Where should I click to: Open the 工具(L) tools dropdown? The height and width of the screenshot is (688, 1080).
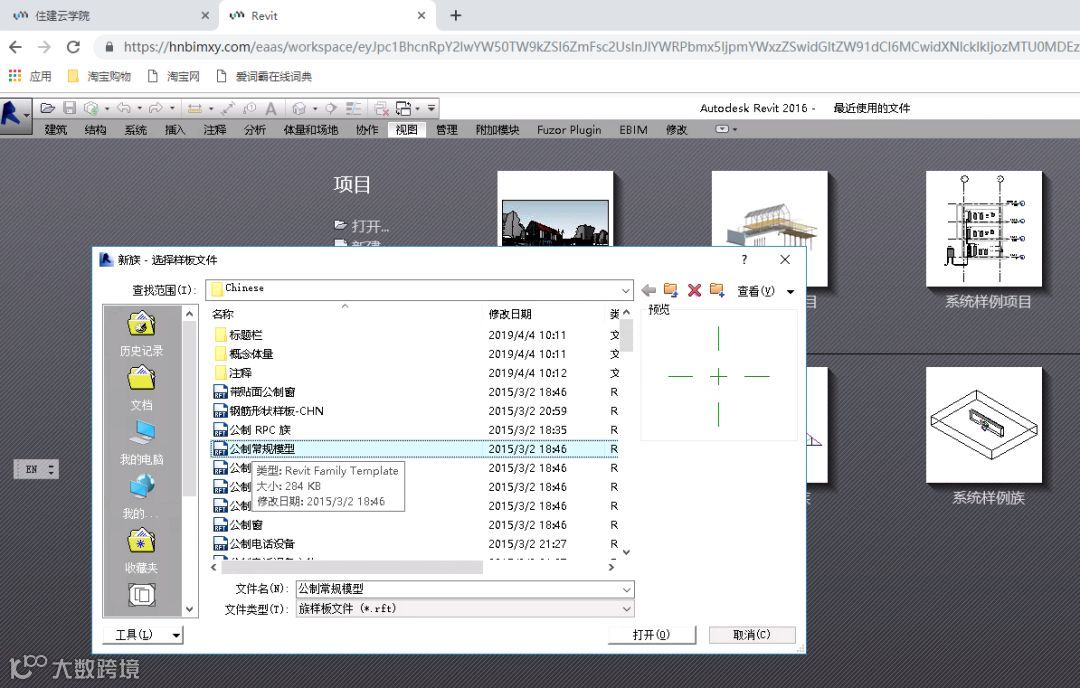143,634
